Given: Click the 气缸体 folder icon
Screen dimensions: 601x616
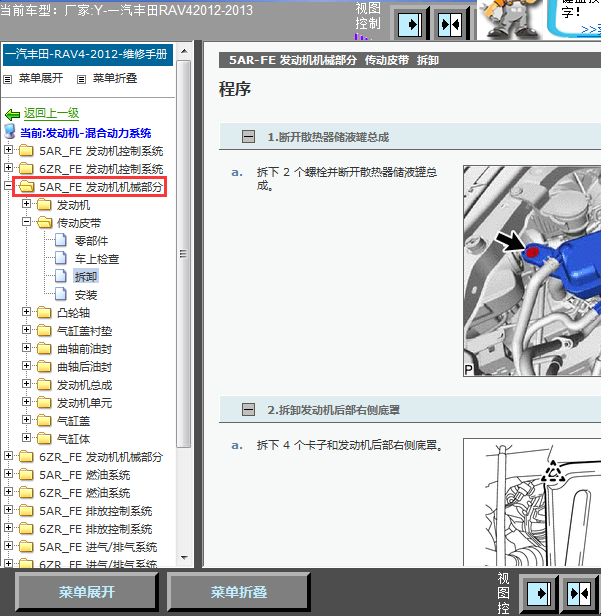Looking at the screenshot, I should [x=44, y=438].
